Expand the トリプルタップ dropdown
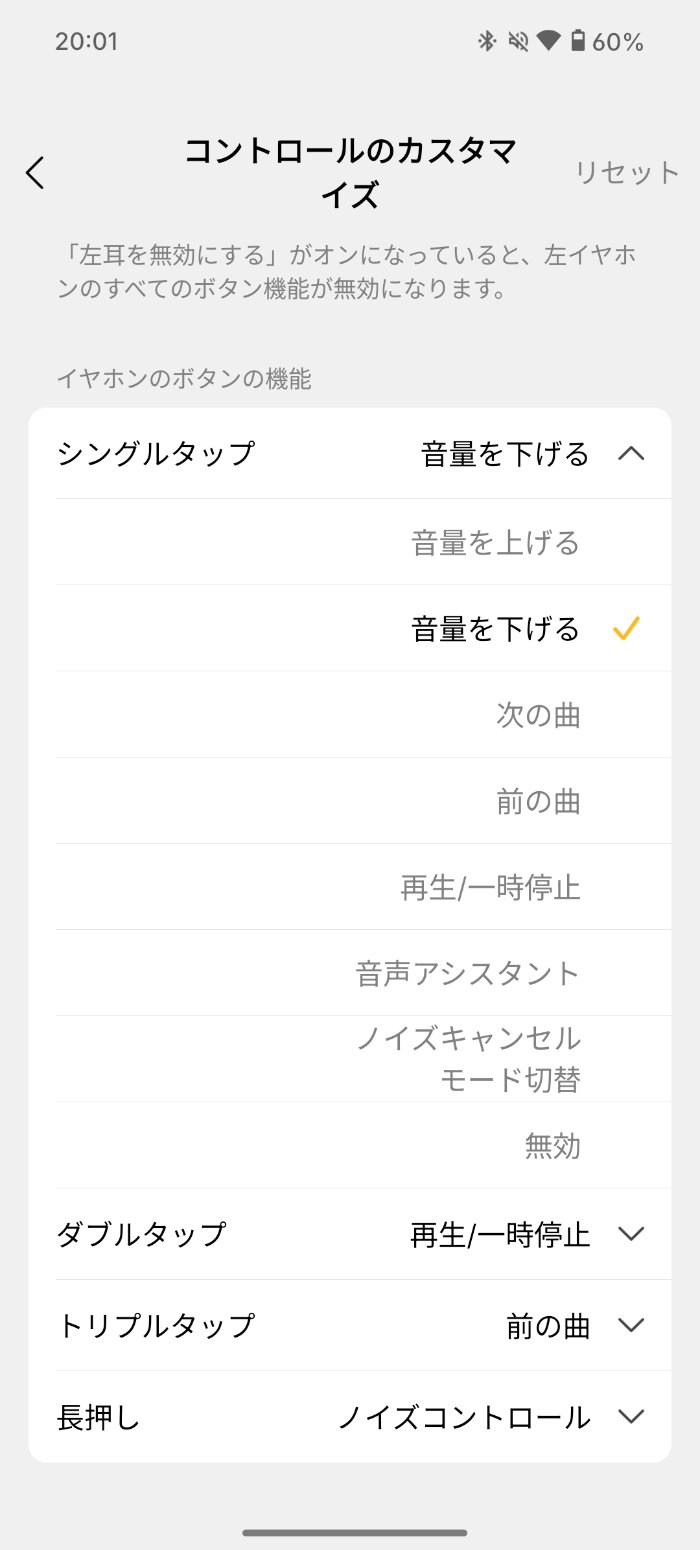 [630, 1326]
